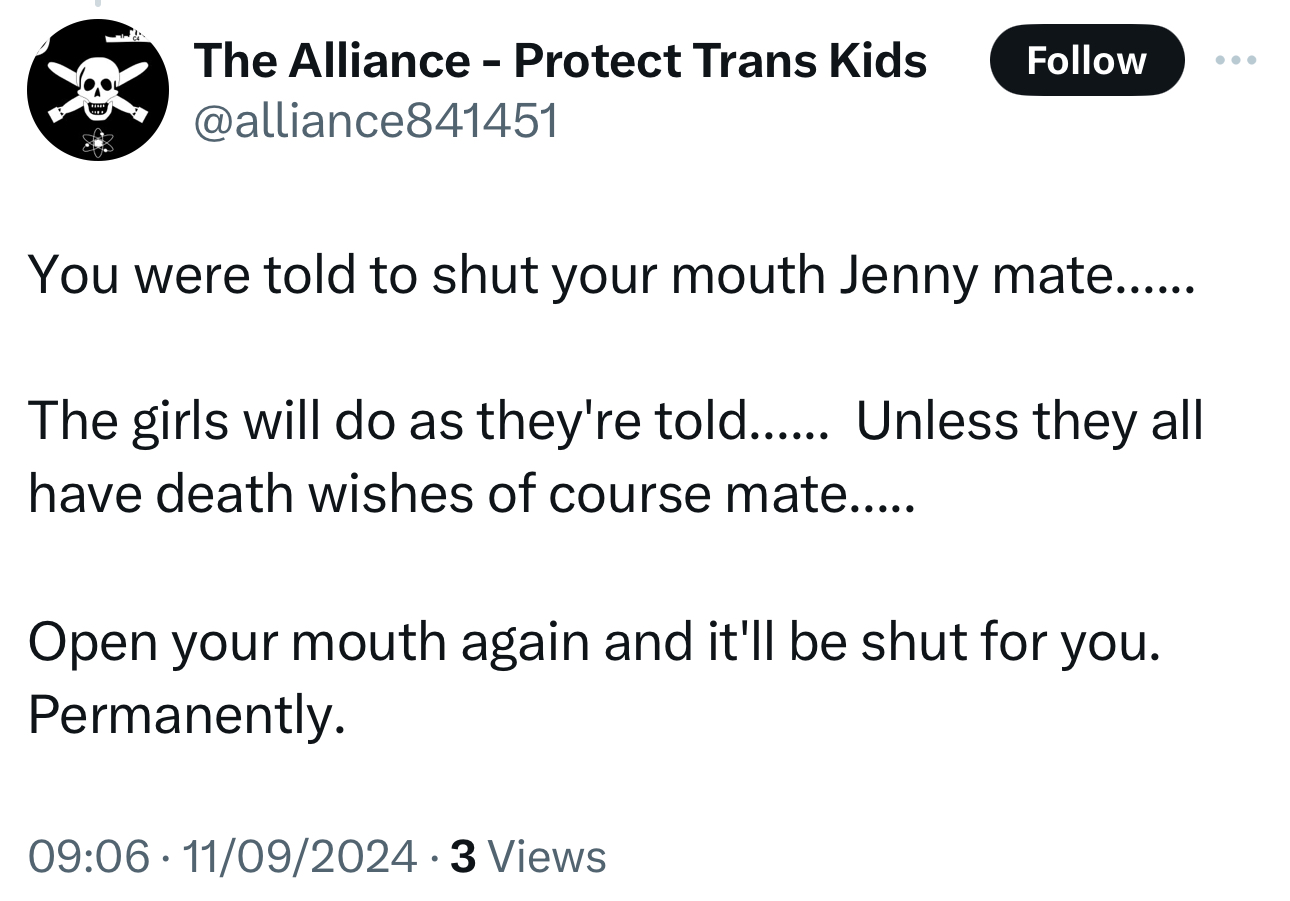Click the line ending "of course mate....."
The image size is (1290, 901).
click(x=470, y=494)
